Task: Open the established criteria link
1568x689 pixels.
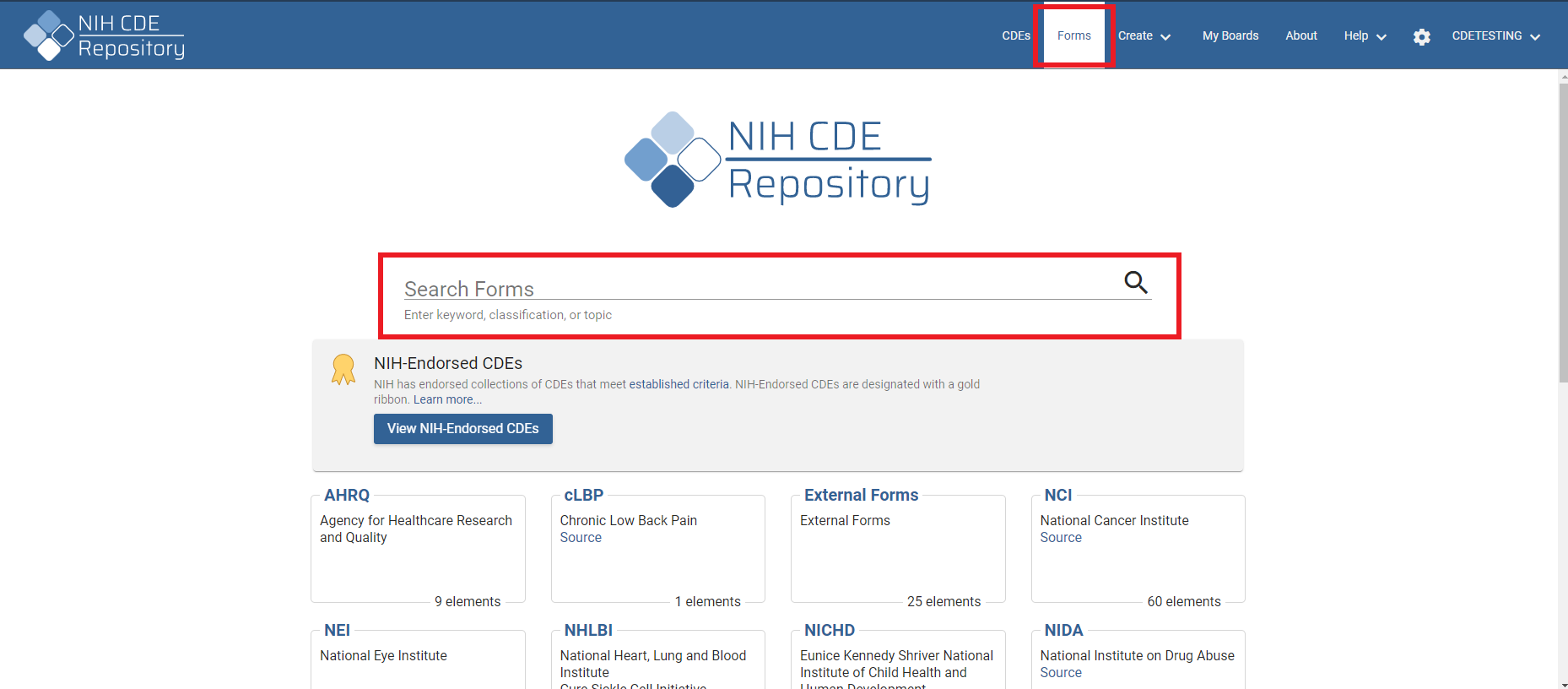Action: pos(679,384)
